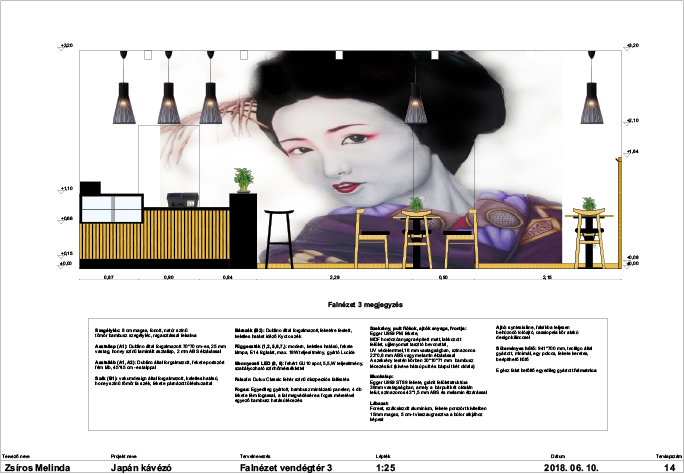Click the sheet number 14

pyautogui.click(x=669, y=467)
